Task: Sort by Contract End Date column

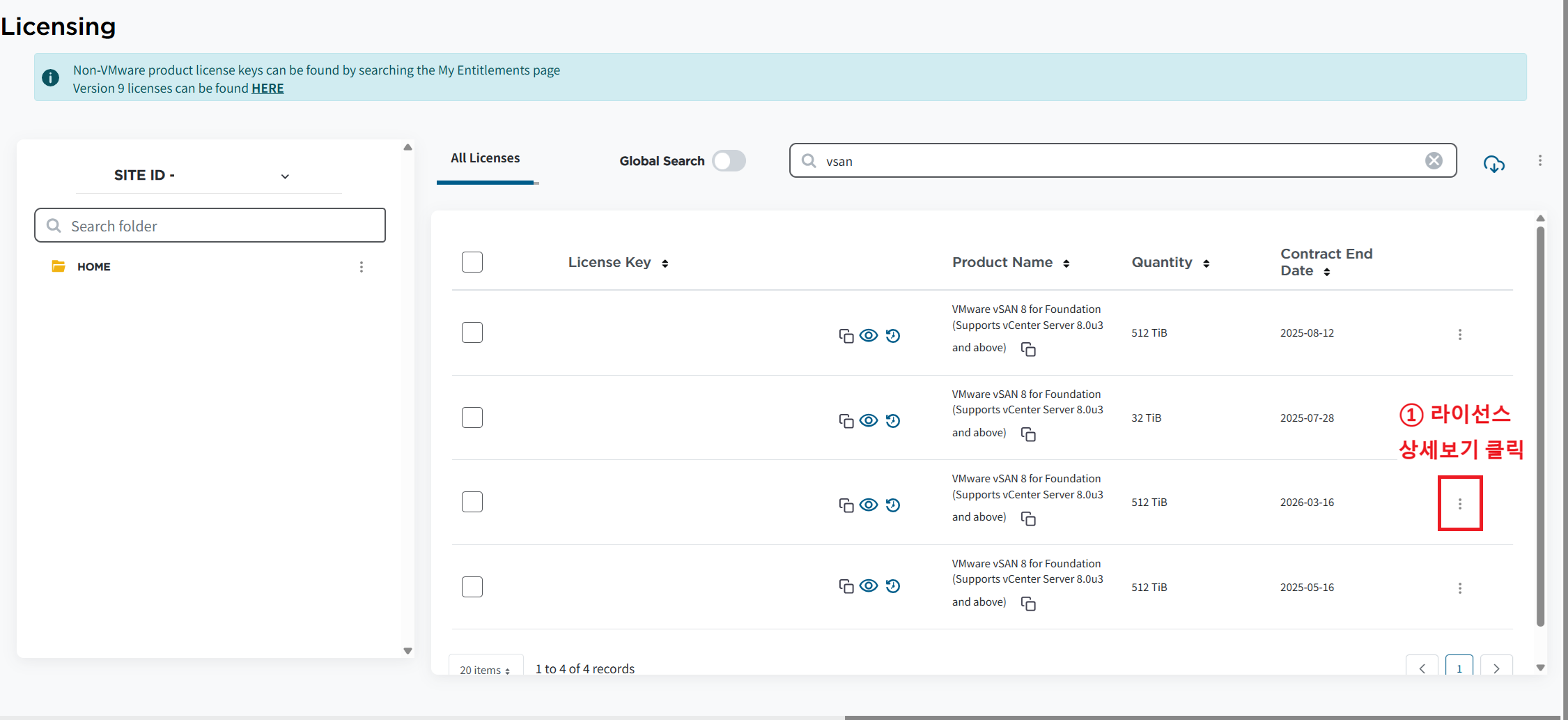Action: pyautogui.click(x=1326, y=272)
